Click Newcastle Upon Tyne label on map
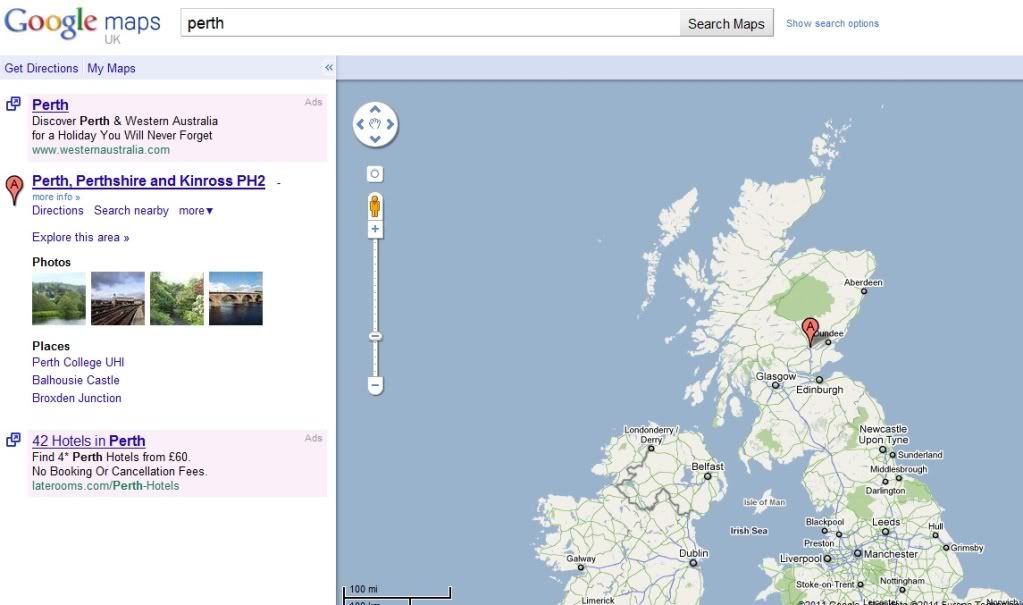The image size is (1023, 605). click(883, 435)
